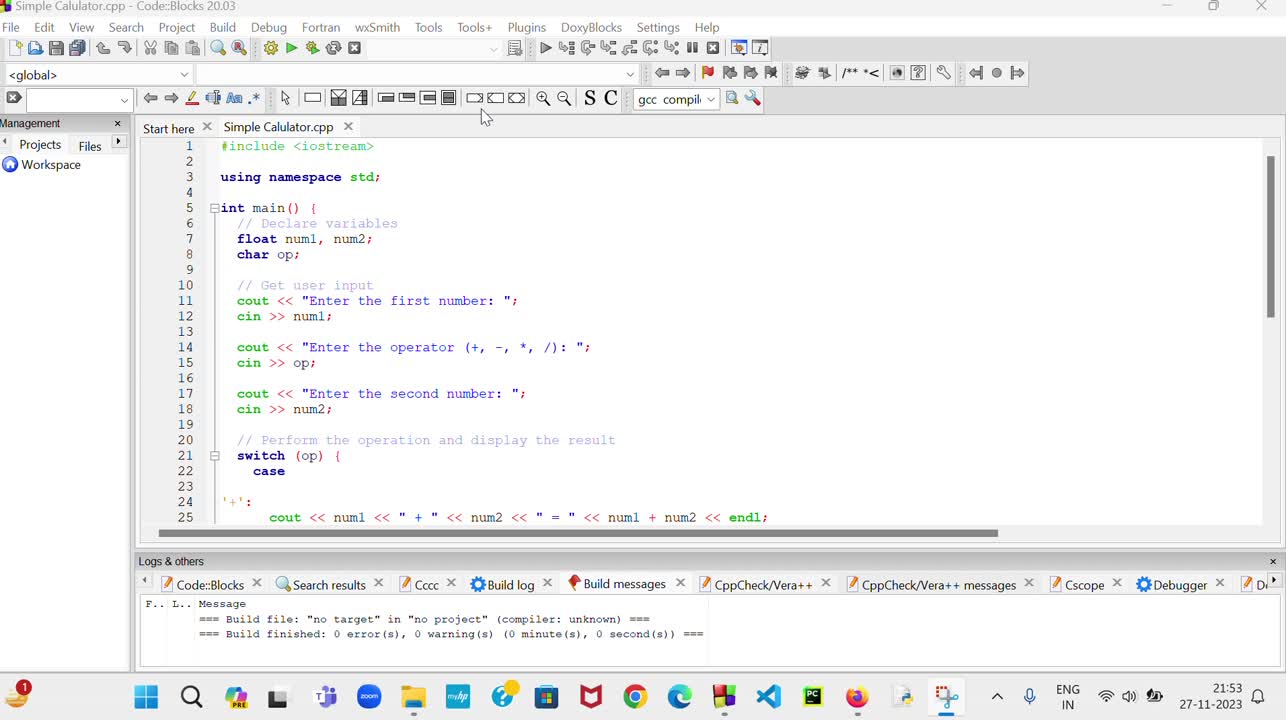Click the Save file icon
1286x720 pixels.
coord(56,48)
